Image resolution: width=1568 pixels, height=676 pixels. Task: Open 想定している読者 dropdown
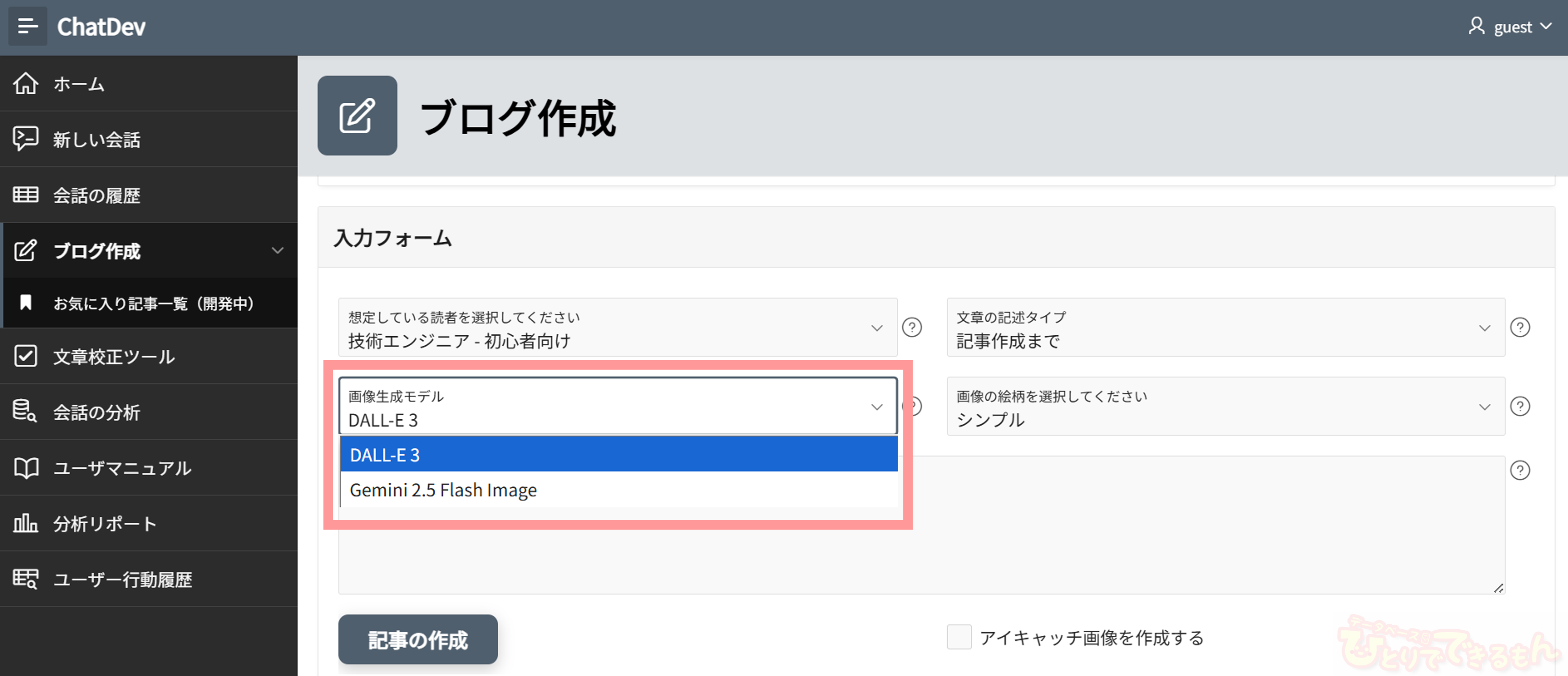click(x=617, y=327)
